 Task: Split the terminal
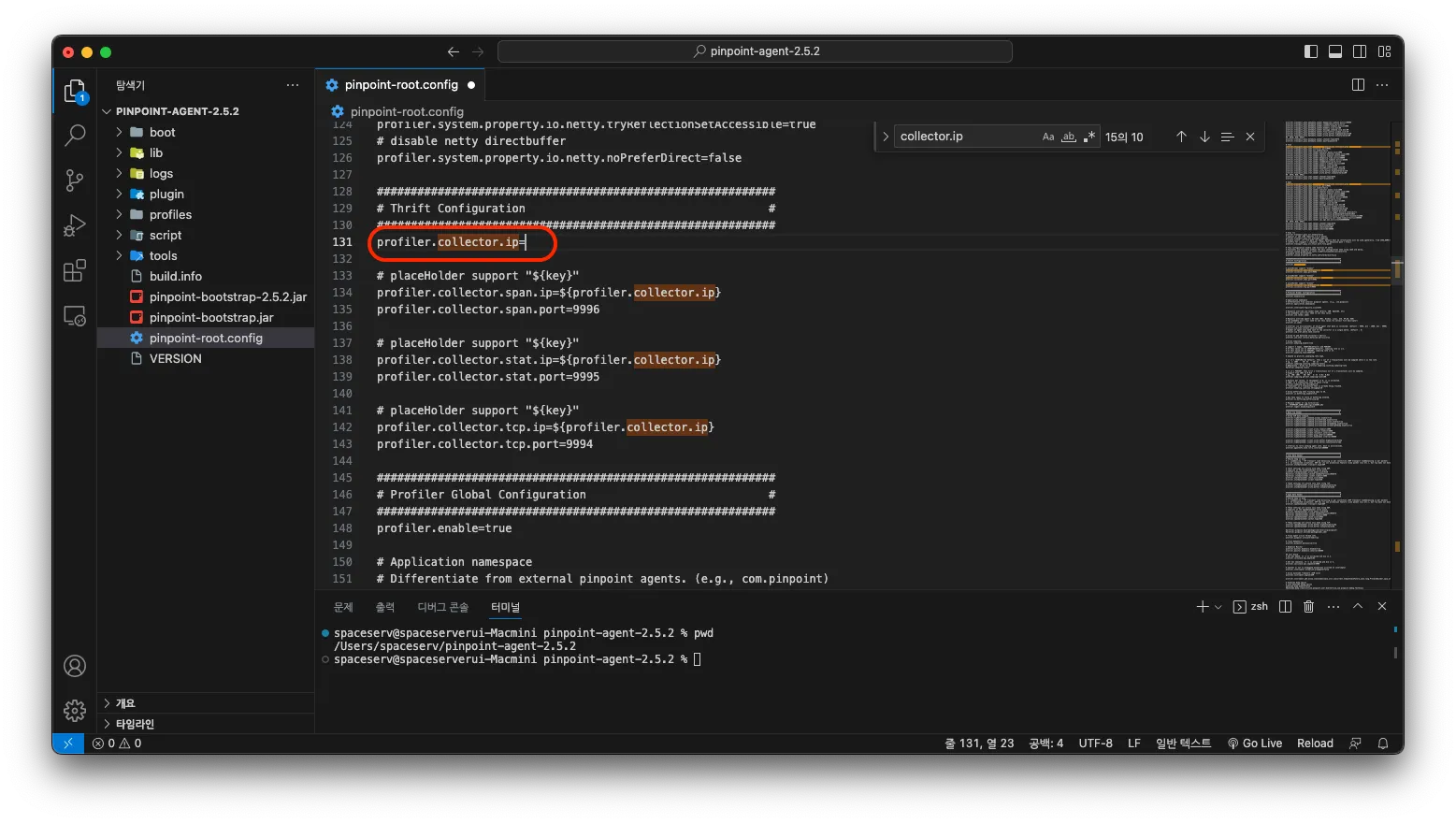1286,607
